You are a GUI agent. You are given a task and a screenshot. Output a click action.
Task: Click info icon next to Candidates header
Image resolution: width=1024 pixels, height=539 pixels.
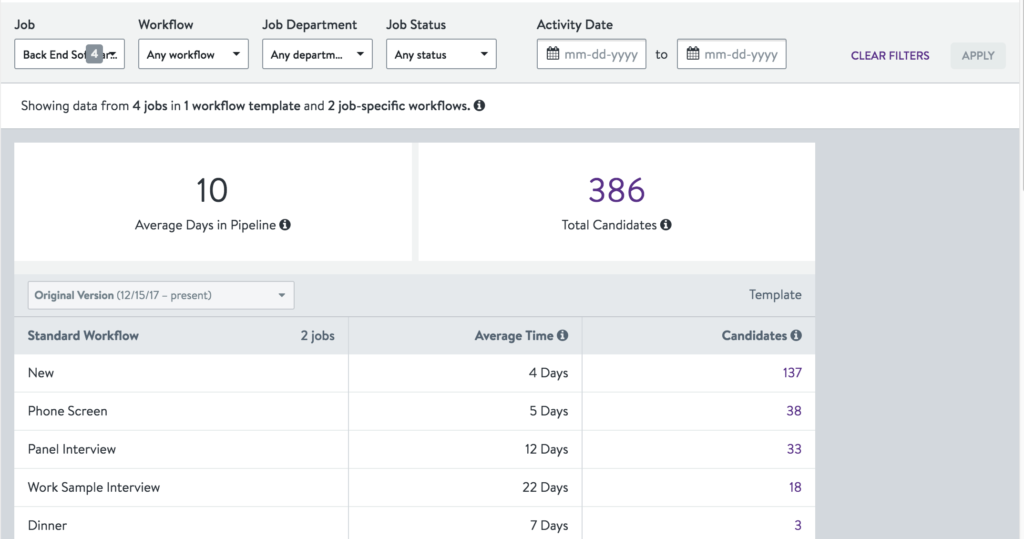[x=795, y=335]
